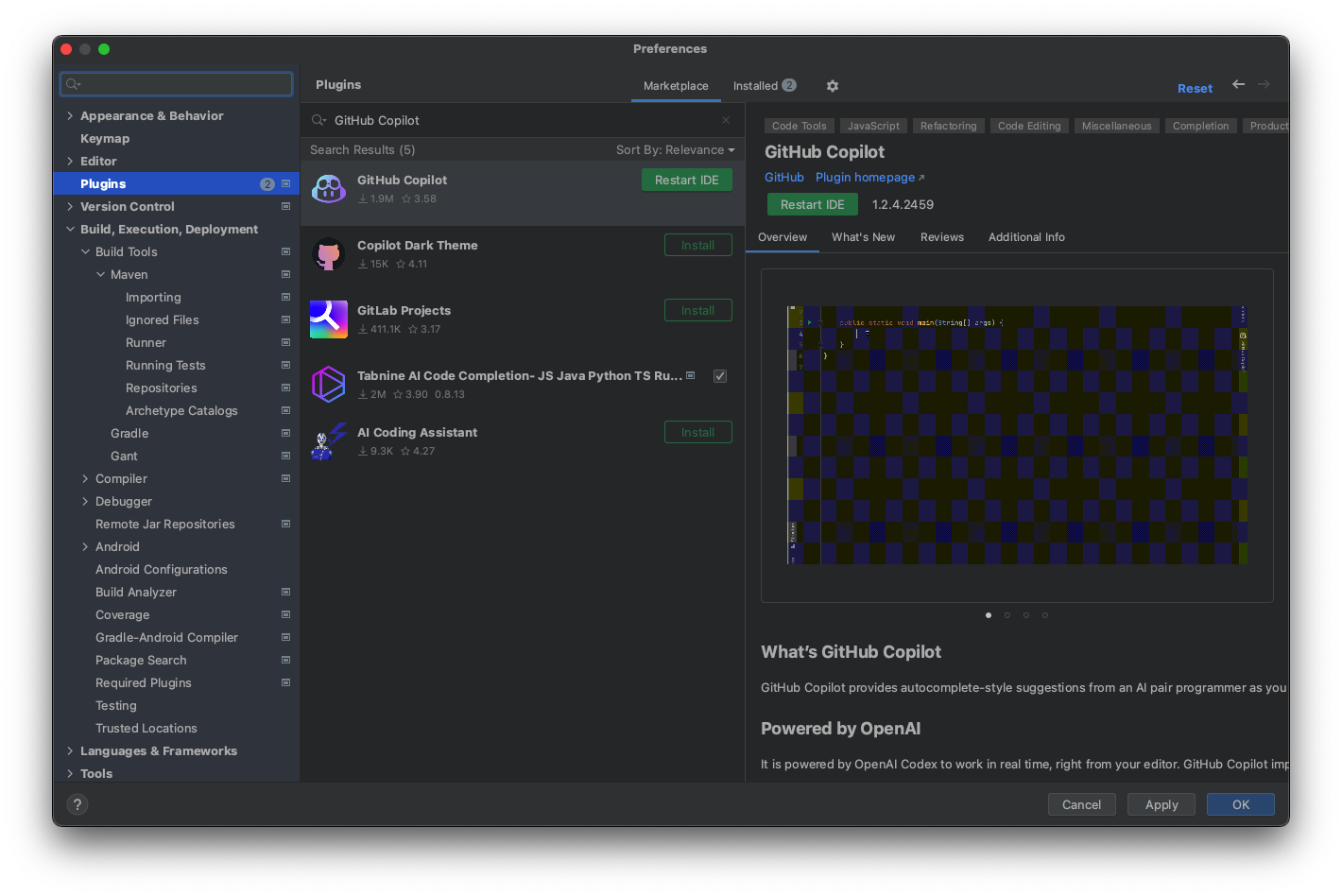Open the help question mark button

pos(77,804)
